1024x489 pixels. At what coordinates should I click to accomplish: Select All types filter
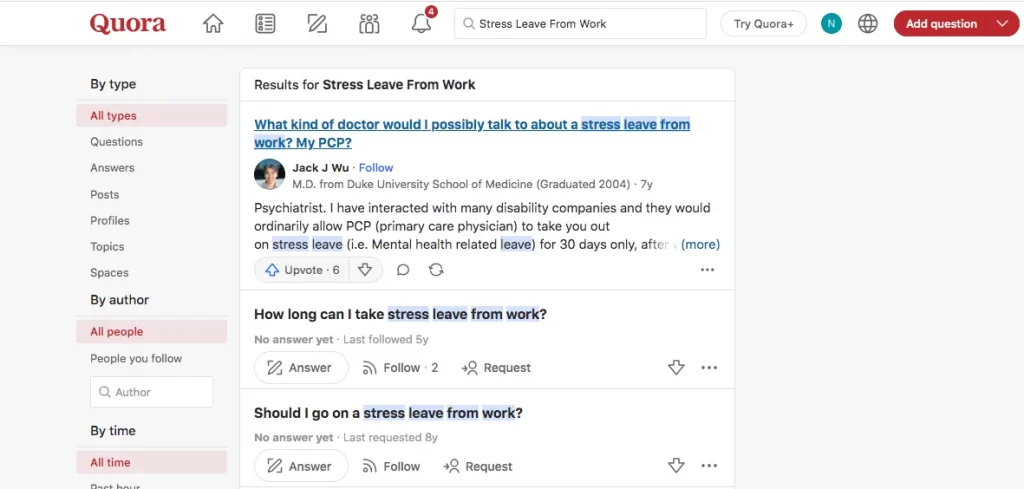[x=152, y=116]
